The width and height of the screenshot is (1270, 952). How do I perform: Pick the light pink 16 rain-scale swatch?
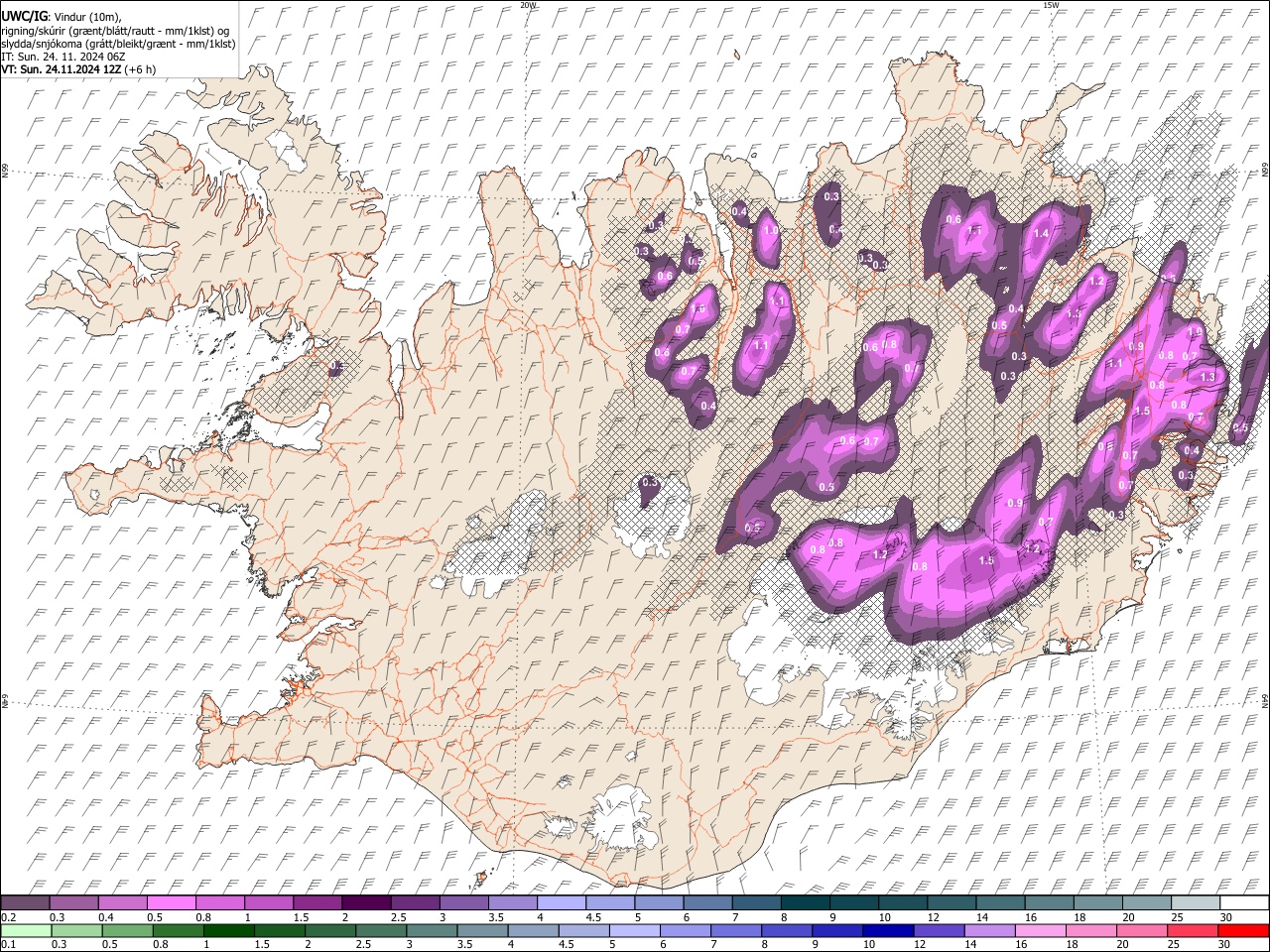(x=1040, y=930)
